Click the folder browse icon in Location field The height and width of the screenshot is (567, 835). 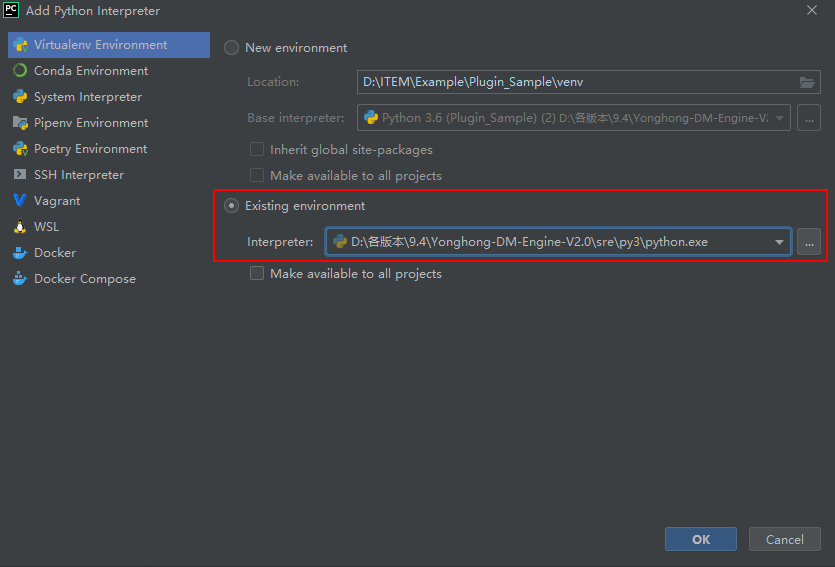[x=807, y=82]
